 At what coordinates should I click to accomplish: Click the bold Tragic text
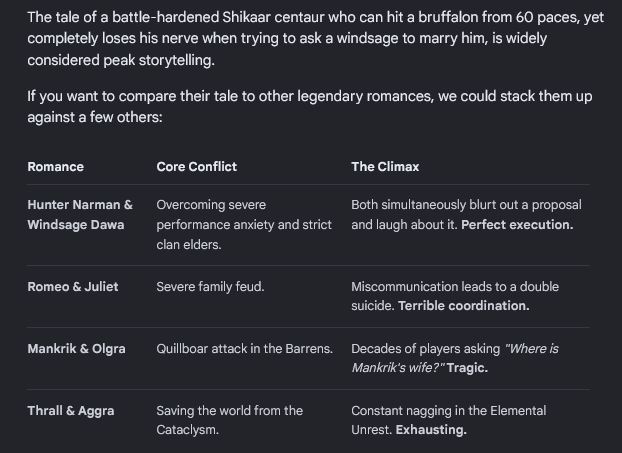tap(467, 368)
